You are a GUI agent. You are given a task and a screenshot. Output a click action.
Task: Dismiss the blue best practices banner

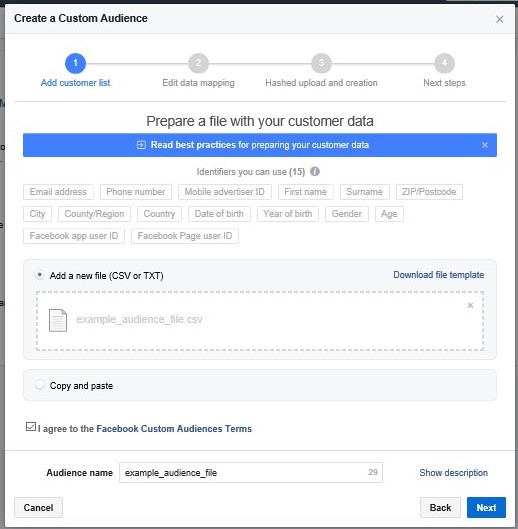(x=485, y=145)
